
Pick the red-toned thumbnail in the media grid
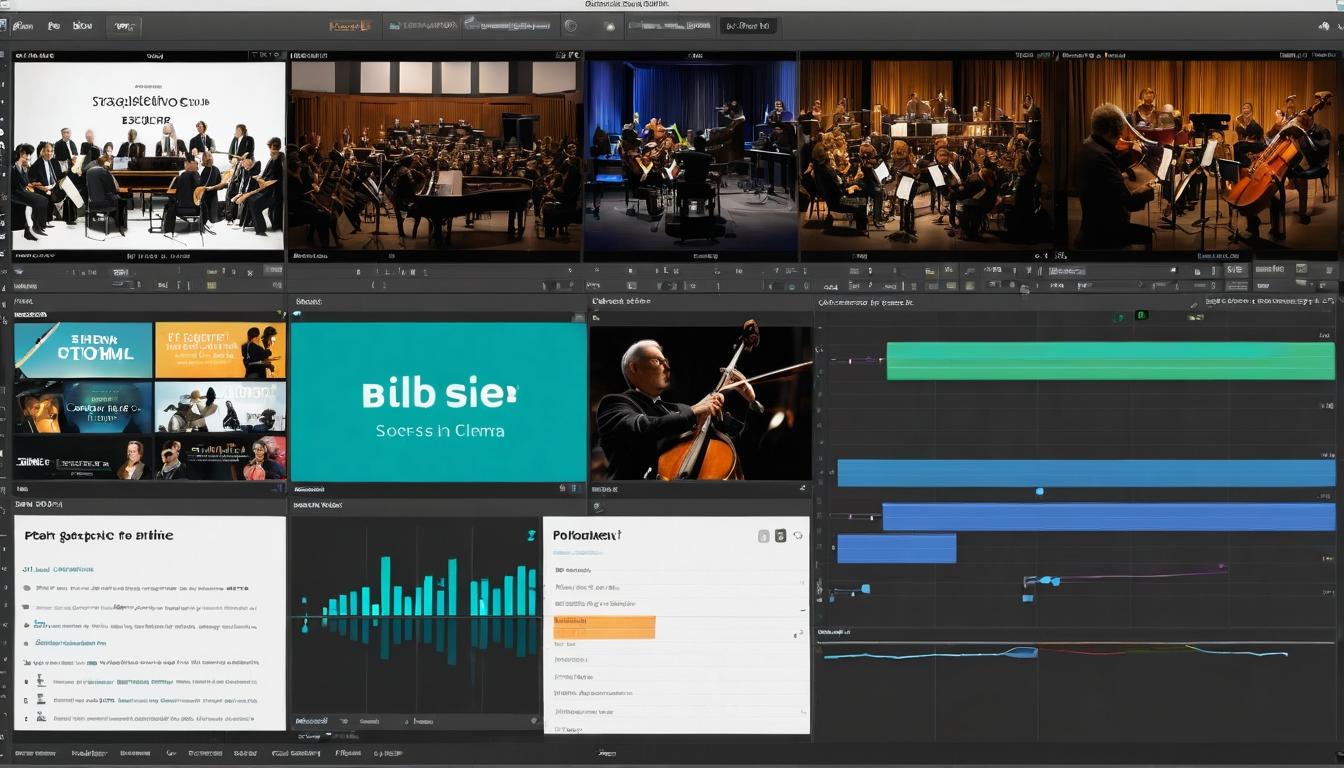tap(220, 458)
